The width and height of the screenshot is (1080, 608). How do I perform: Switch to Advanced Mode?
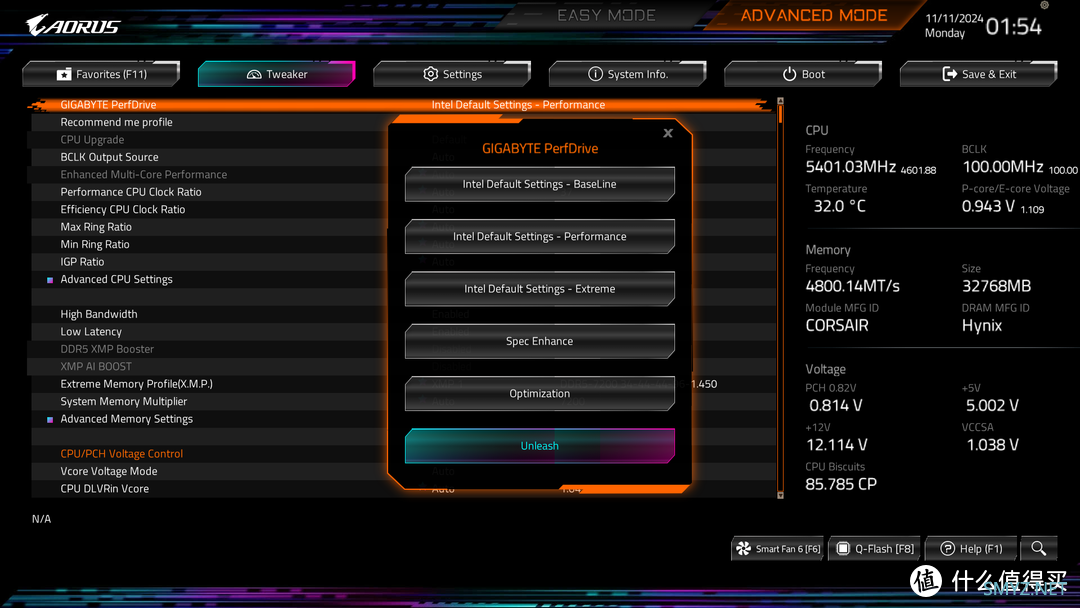pyautogui.click(x=813, y=15)
